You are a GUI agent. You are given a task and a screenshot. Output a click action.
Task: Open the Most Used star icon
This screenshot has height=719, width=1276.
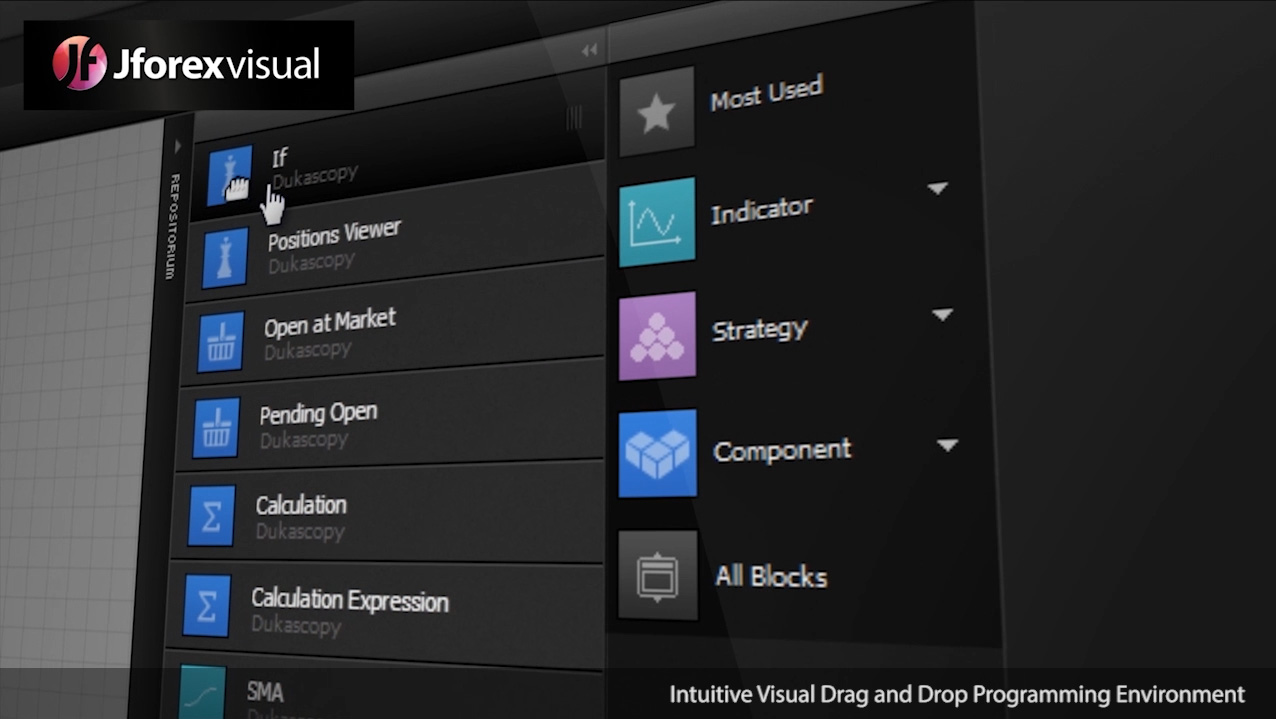point(656,112)
